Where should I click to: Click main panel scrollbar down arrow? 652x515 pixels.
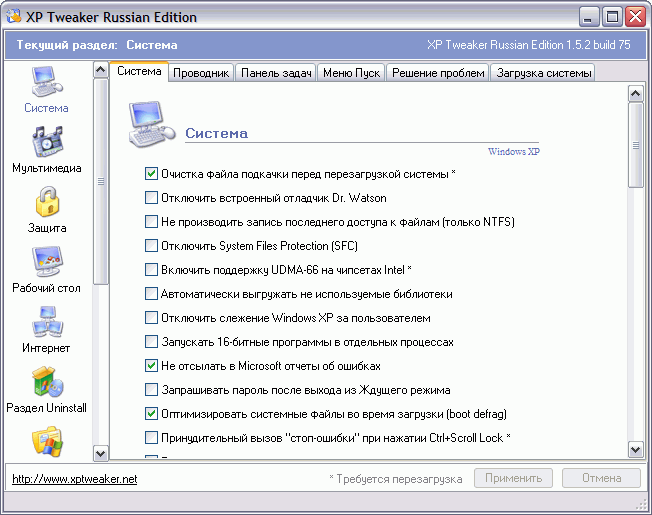[x=635, y=449]
